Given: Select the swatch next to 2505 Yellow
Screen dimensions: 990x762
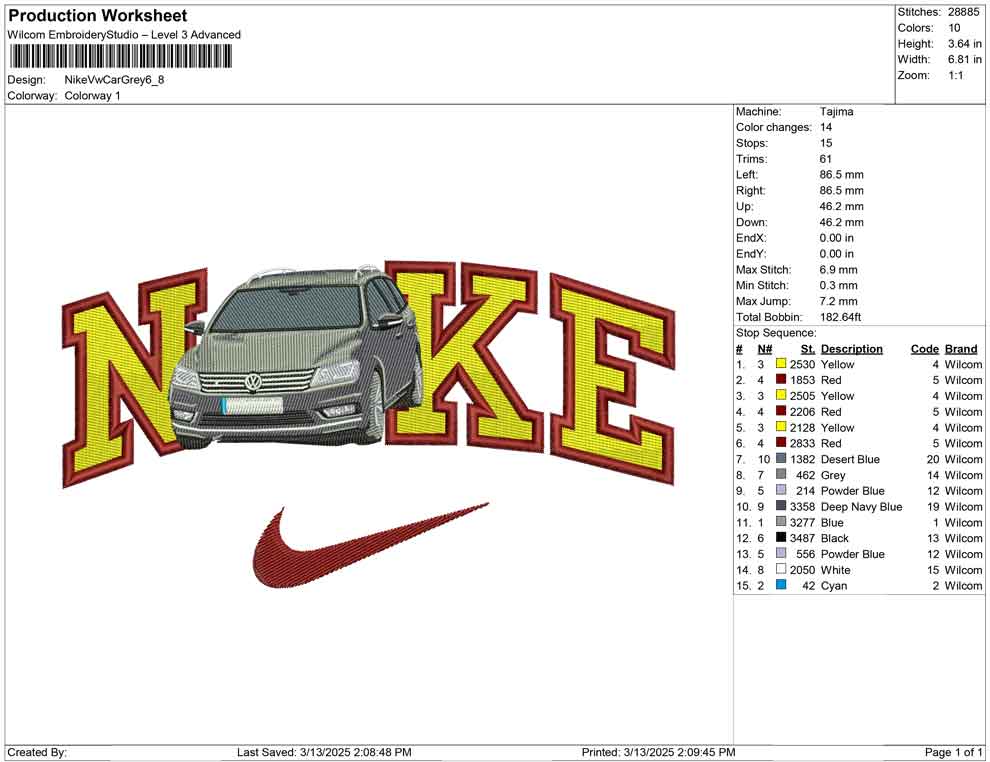Looking at the screenshot, I should (781, 395).
